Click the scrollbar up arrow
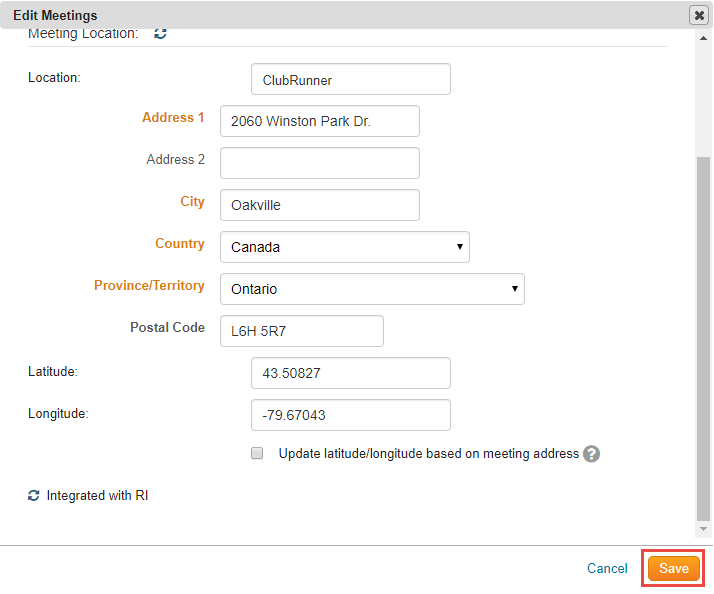This screenshot has height=594, width=714. click(704, 37)
